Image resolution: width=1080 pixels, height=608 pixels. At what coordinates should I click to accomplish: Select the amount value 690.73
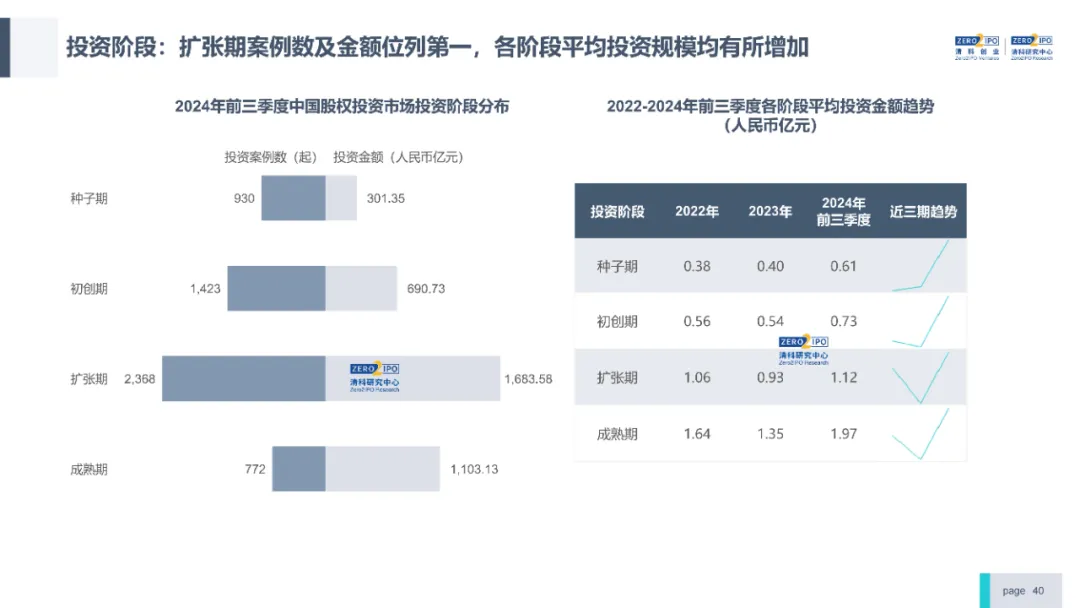(x=426, y=289)
